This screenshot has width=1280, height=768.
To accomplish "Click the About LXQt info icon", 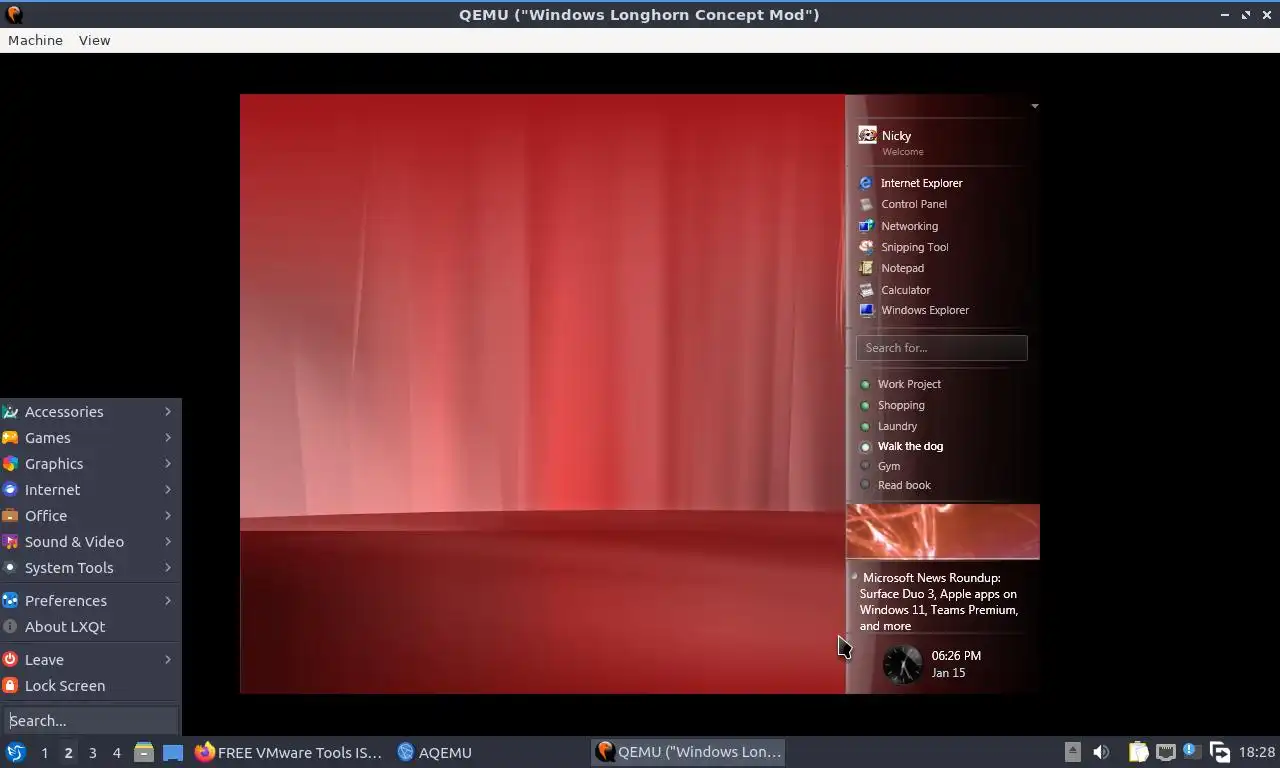I will (10, 627).
